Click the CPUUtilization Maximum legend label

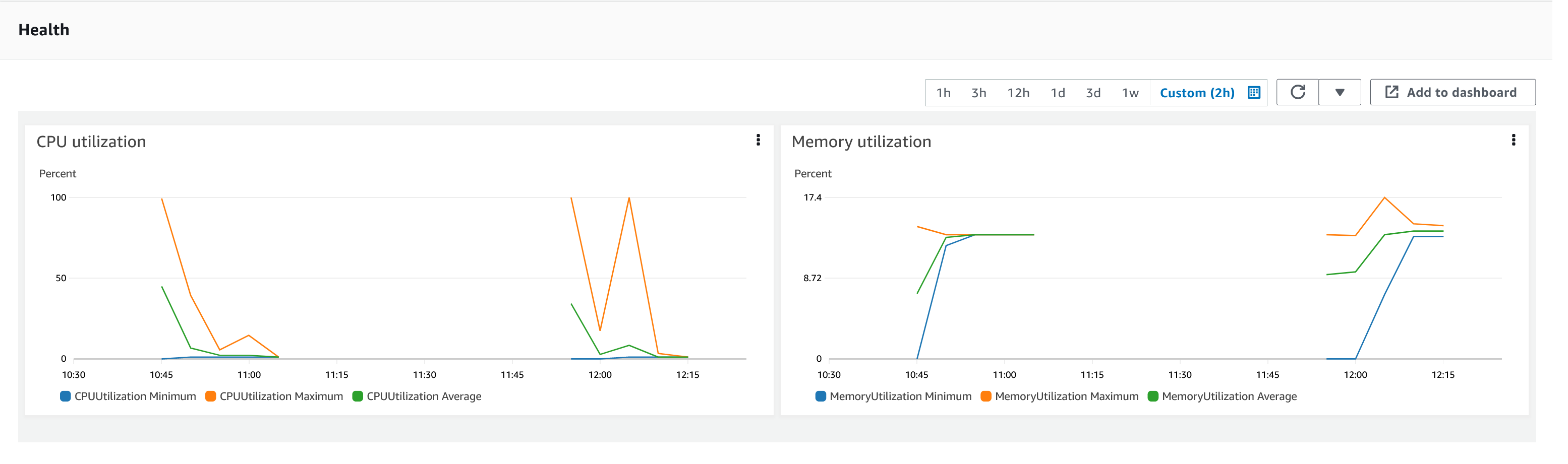click(x=284, y=400)
